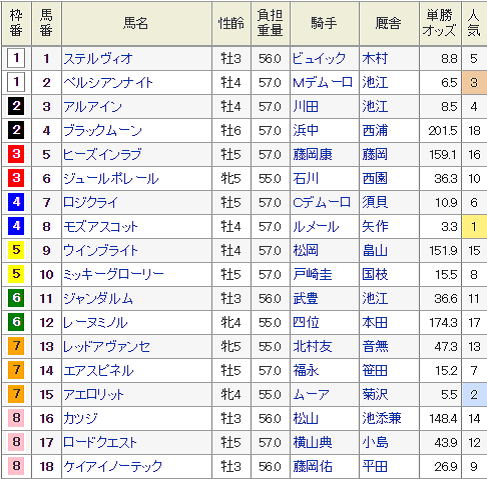Click the blue popularity 2 cell
Image resolution: width=487 pixels, height=479 pixels.
[x=474, y=395]
